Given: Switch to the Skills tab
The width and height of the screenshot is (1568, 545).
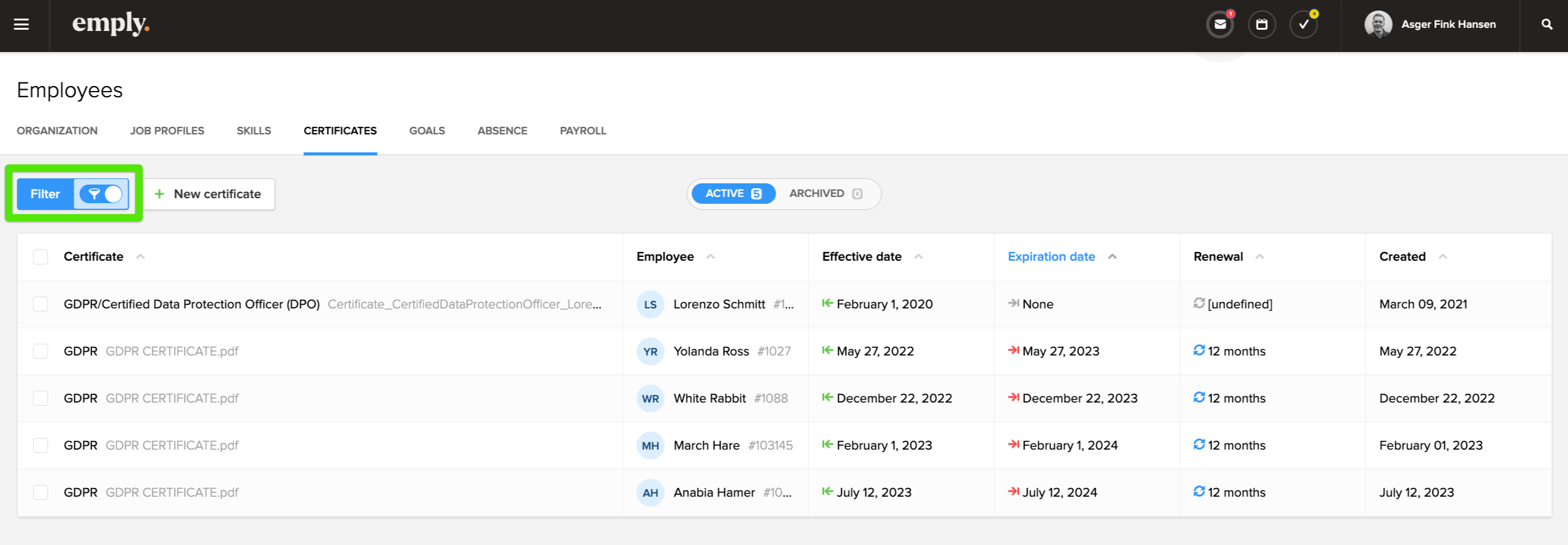Looking at the screenshot, I should pyautogui.click(x=254, y=131).
